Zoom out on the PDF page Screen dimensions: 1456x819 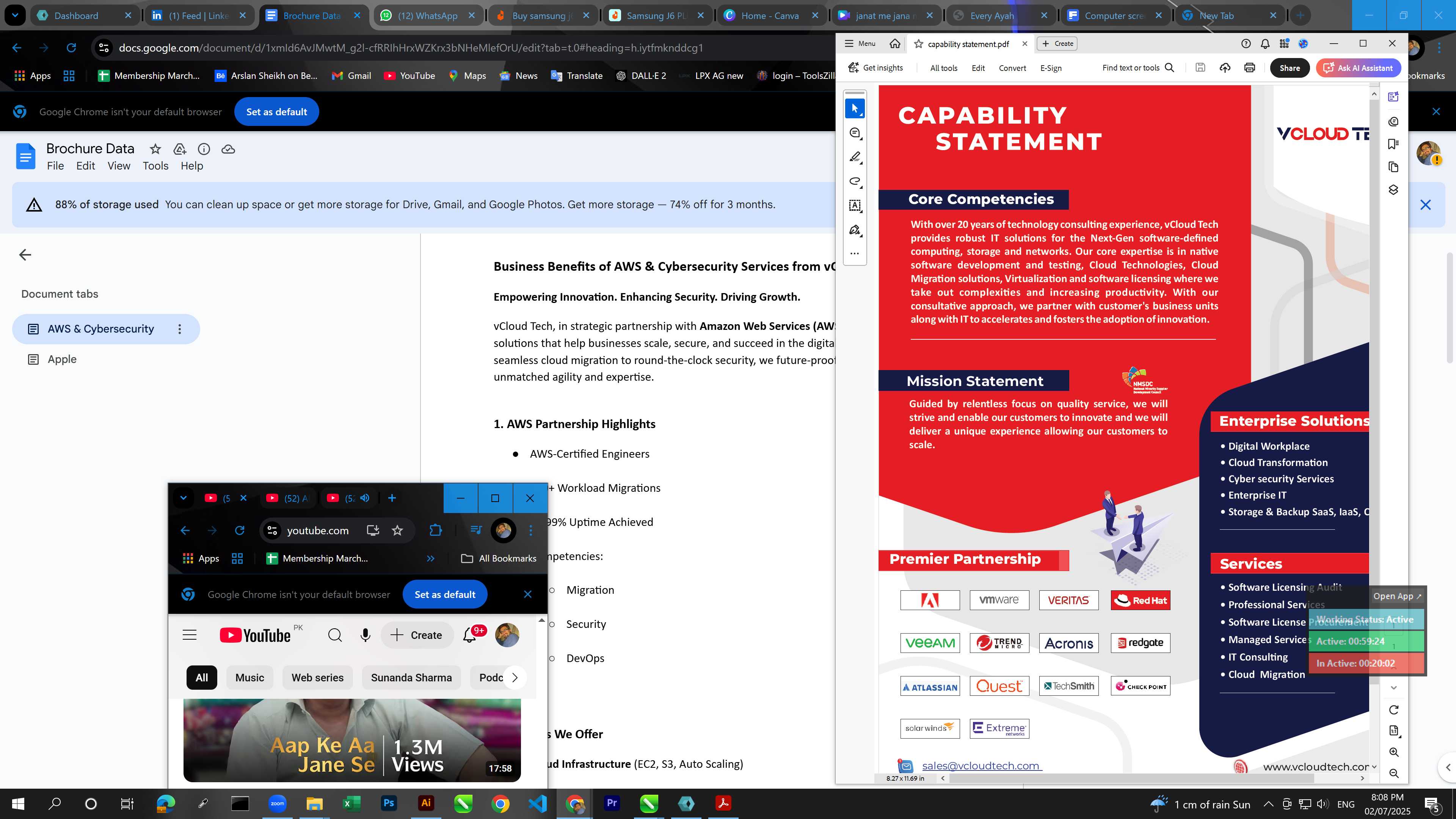click(1394, 773)
